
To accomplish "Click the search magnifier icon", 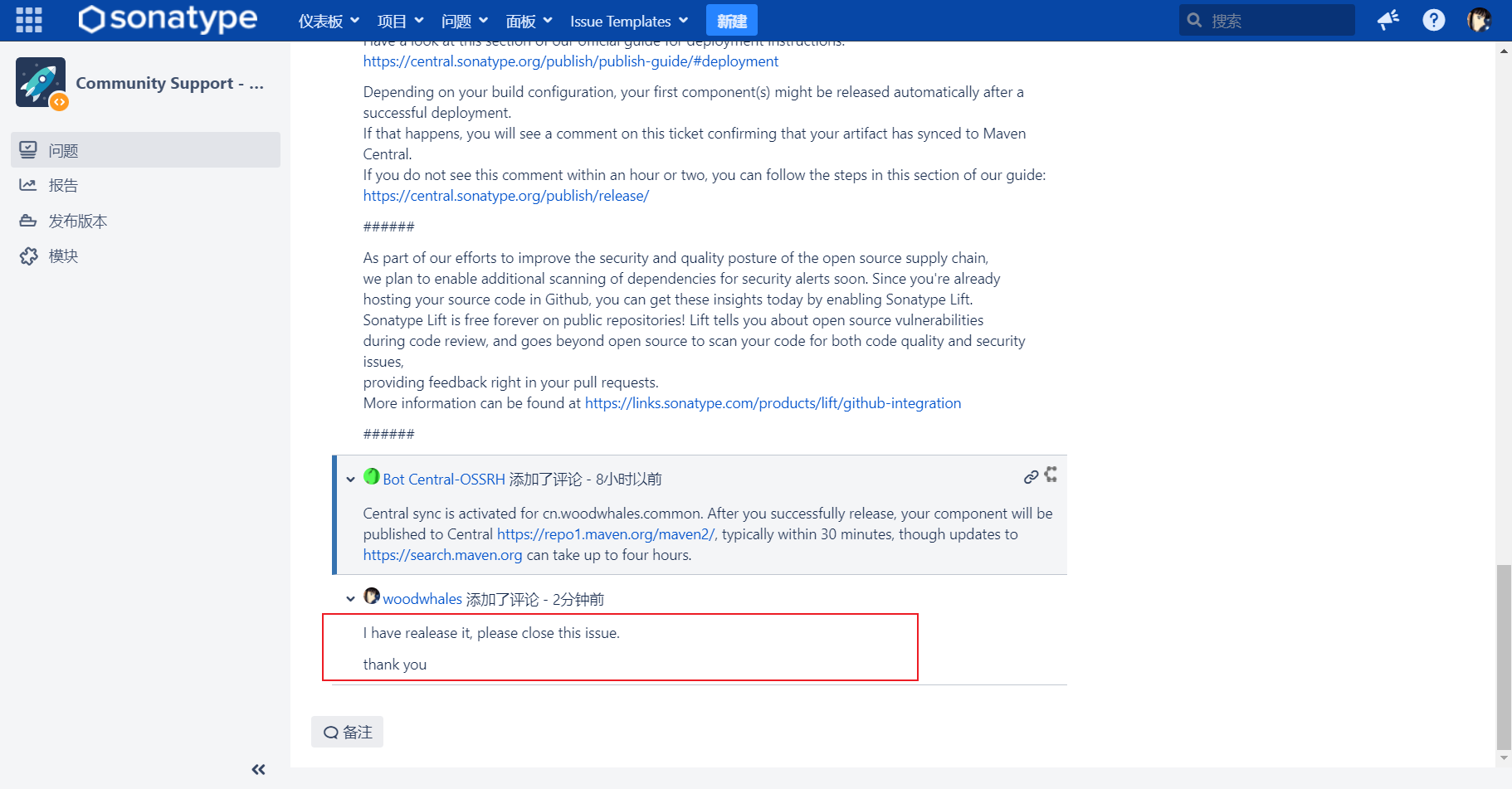I will click(x=1194, y=20).
